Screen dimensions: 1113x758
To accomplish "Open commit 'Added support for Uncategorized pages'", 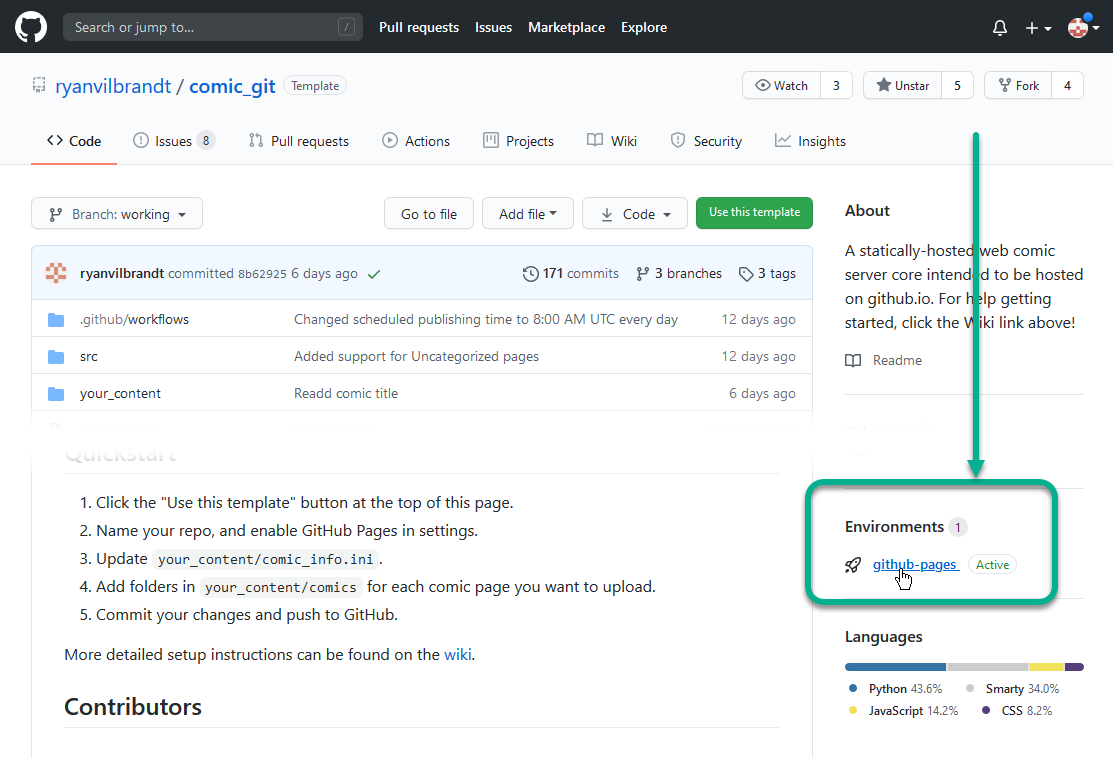I will [x=416, y=356].
